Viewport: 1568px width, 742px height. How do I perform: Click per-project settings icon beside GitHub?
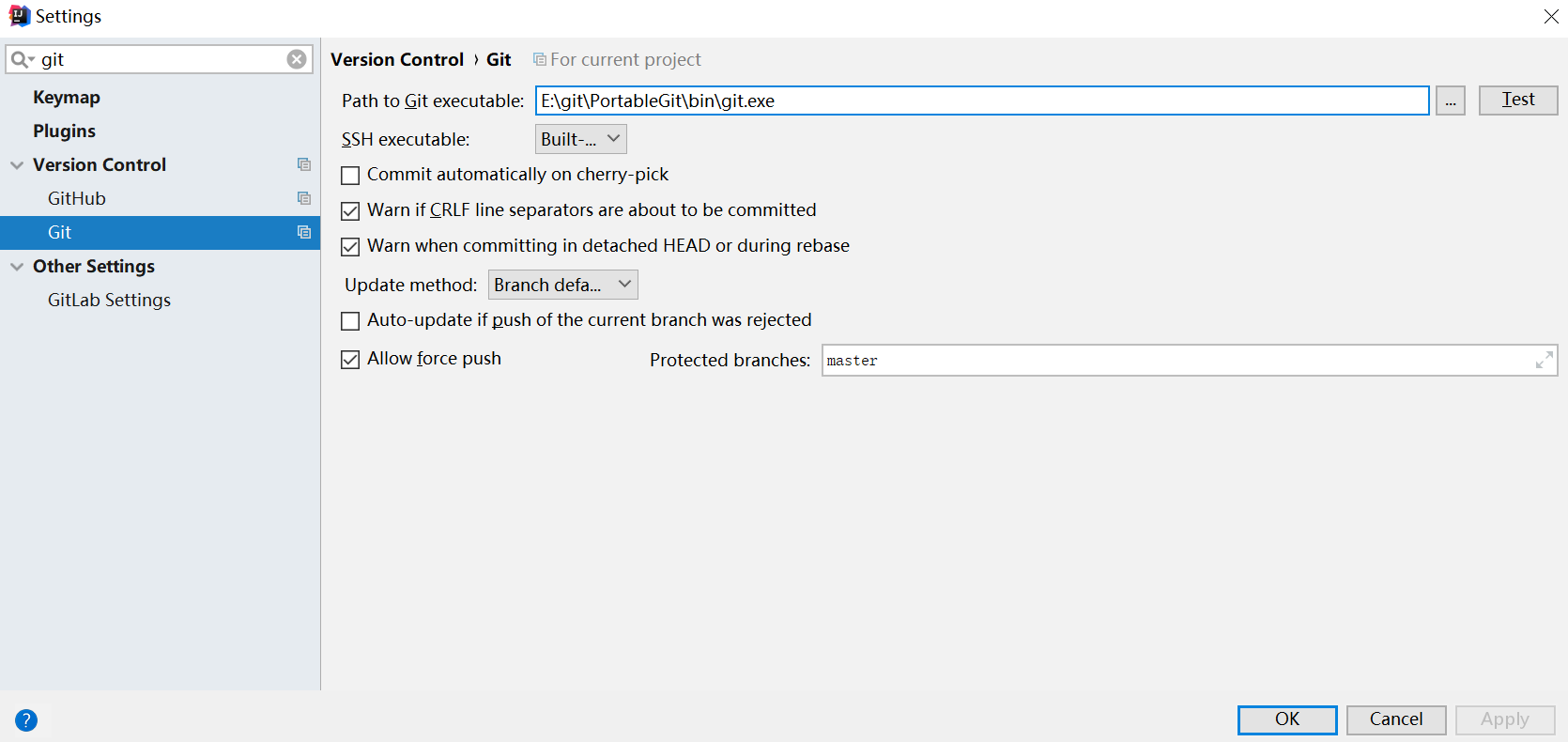(x=303, y=198)
